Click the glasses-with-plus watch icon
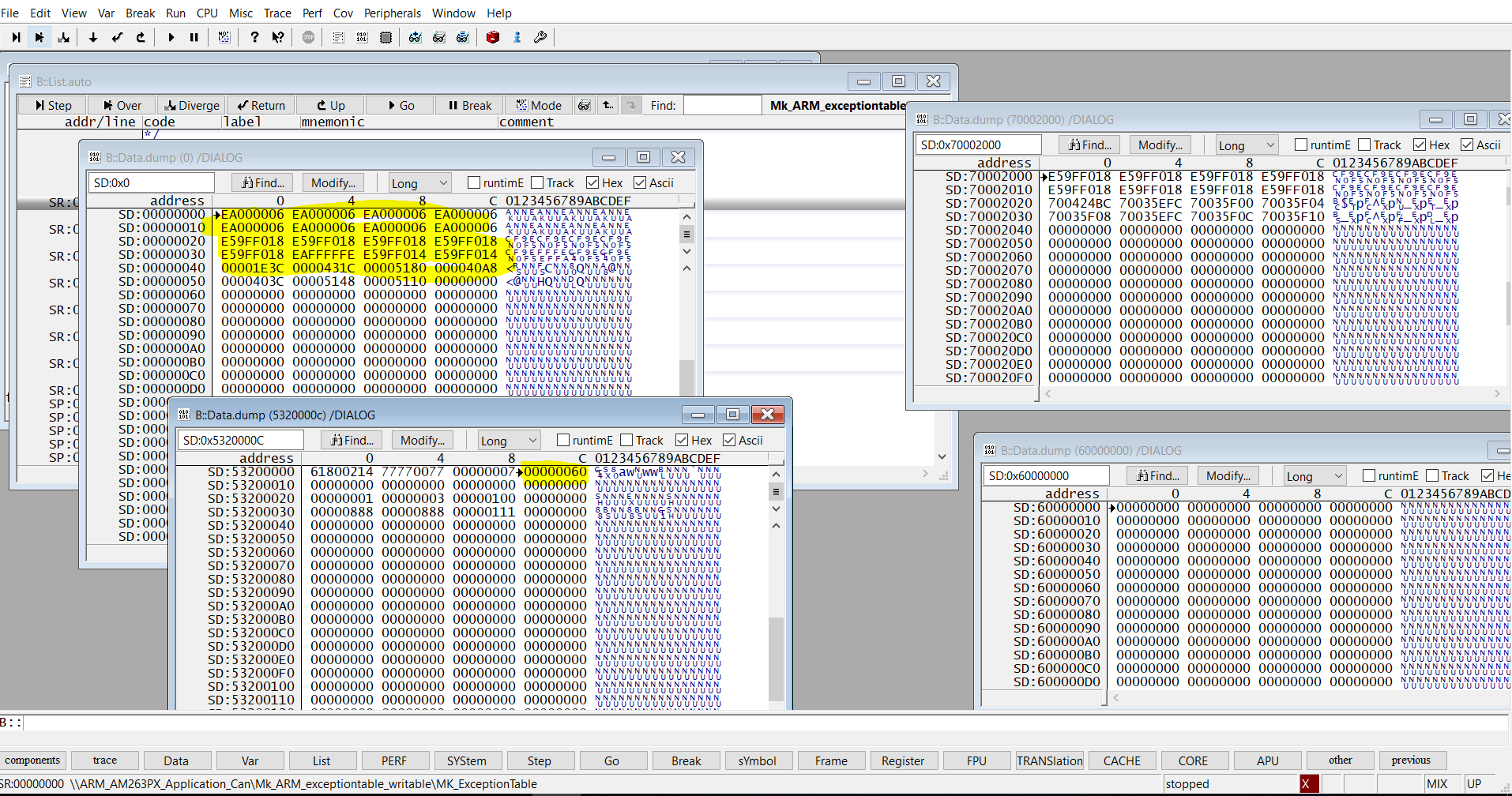This screenshot has width=1512, height=796. point(416,37)
